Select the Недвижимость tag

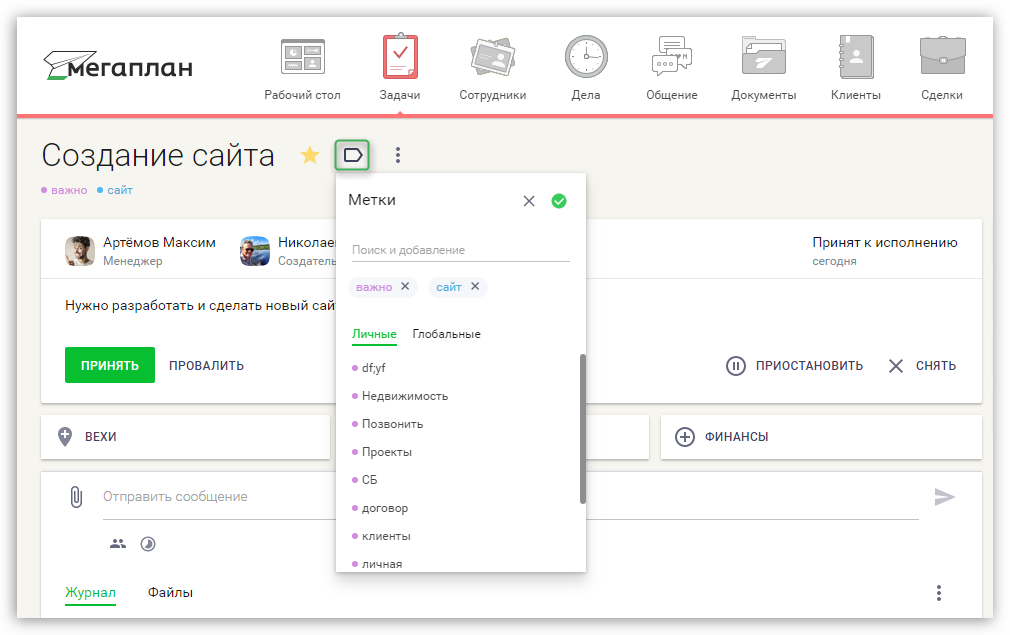[x=400, y=396]
